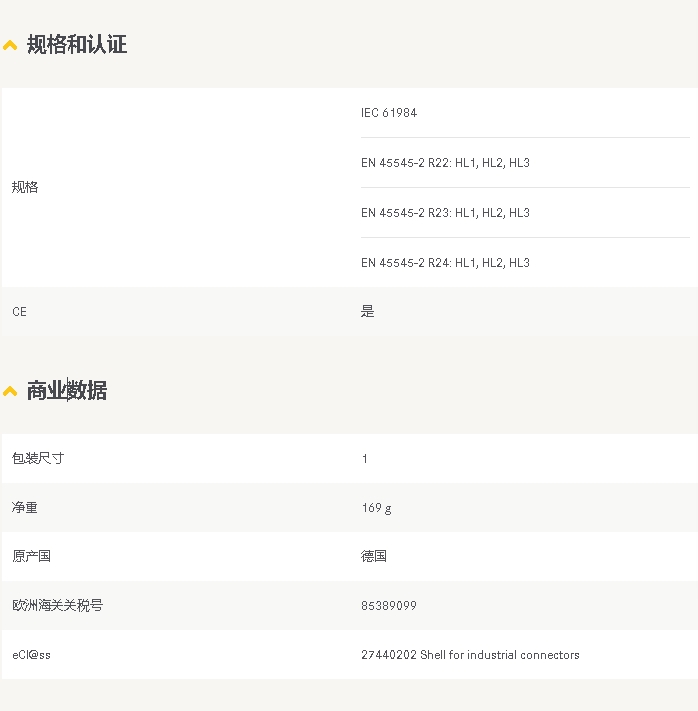Click the 规格和认证 heading text
The width and height of the screenshot is (698, 711).
(77, 45)
